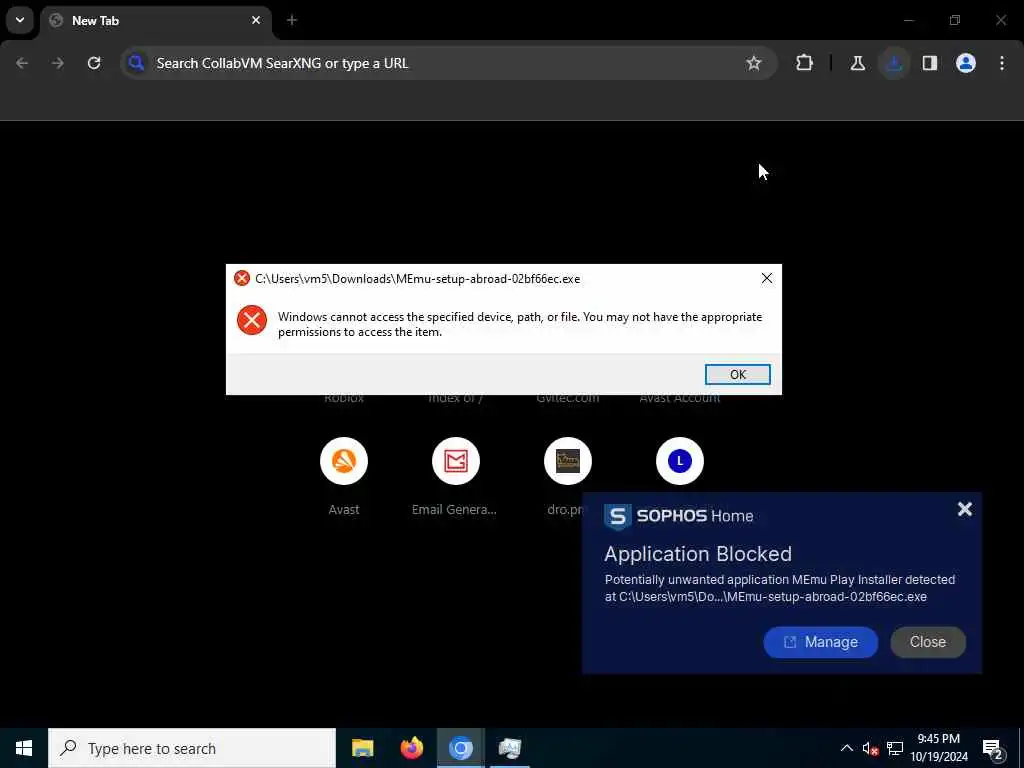This screenshot has height=768, width=1024.
Task: Reload the current page
Action: 94,63
